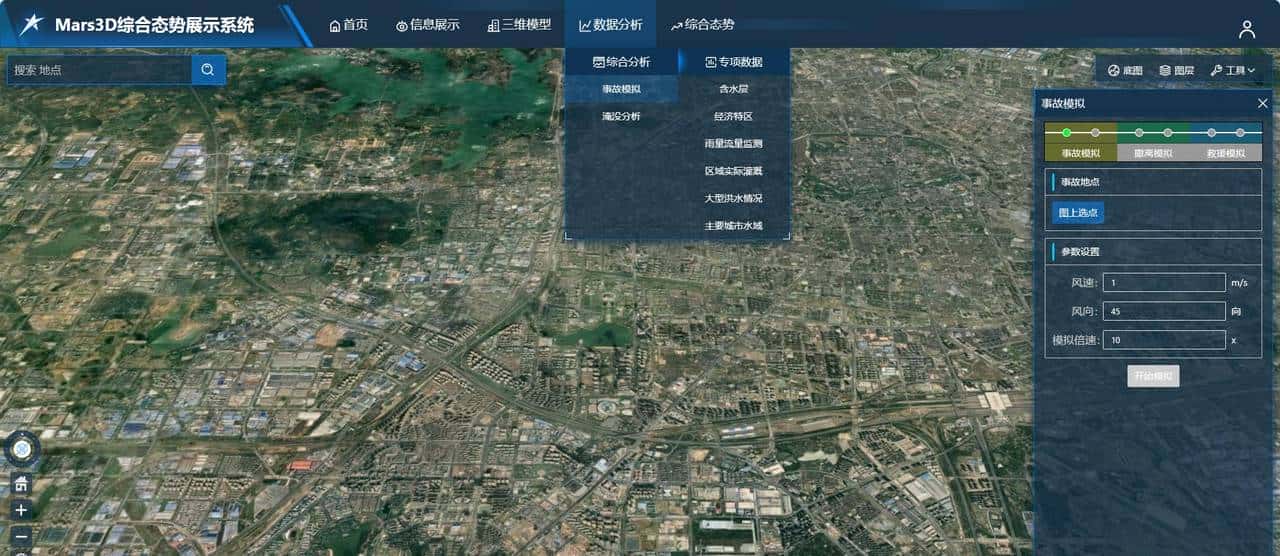Open the 信息展示 menu

pyautogui.click(x=428, y=25)
